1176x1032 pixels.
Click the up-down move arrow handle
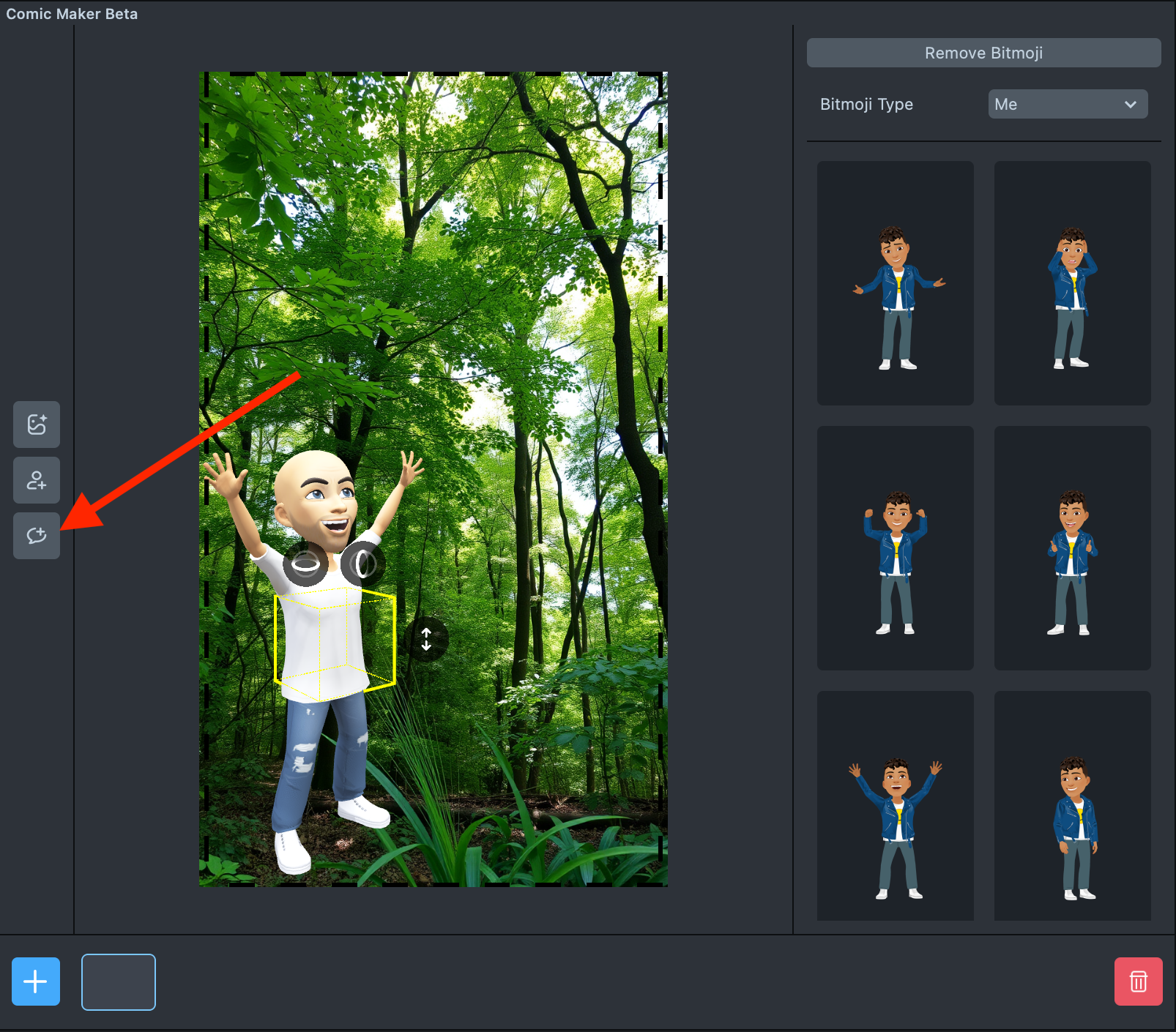click(426, 639)
